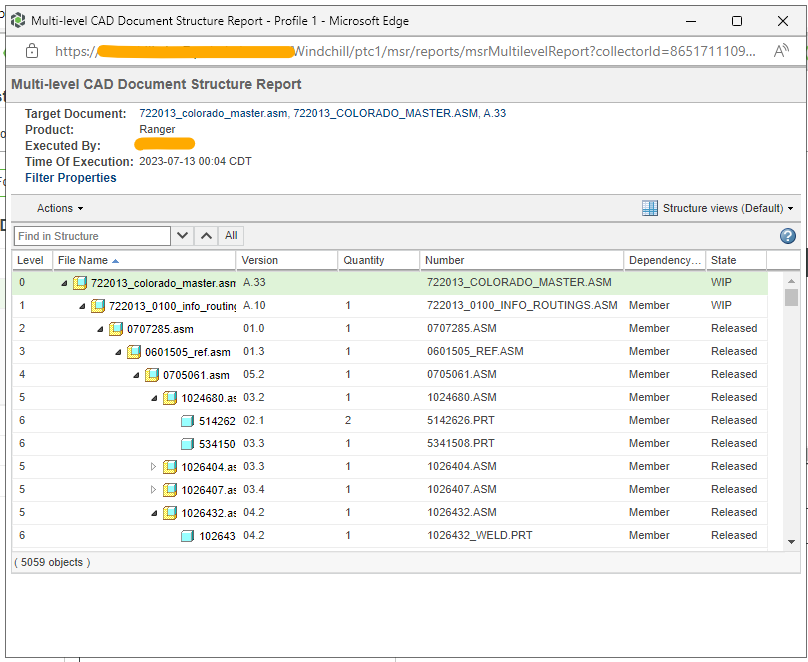Open the 722013_colorado_master.asm target document link
This screenshot has width=808, height=662.
213,114
